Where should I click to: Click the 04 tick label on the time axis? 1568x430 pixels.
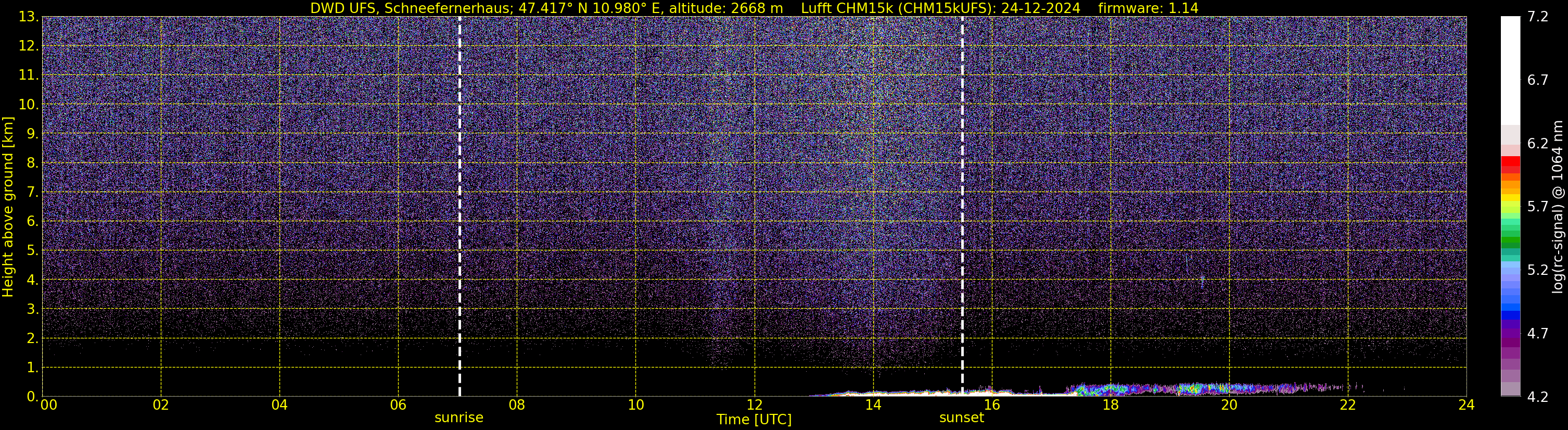pos(279,405)
